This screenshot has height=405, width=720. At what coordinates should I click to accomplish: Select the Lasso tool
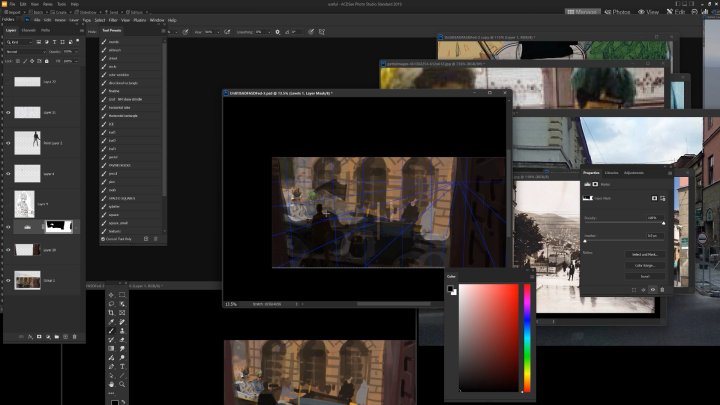coord(111,304)
